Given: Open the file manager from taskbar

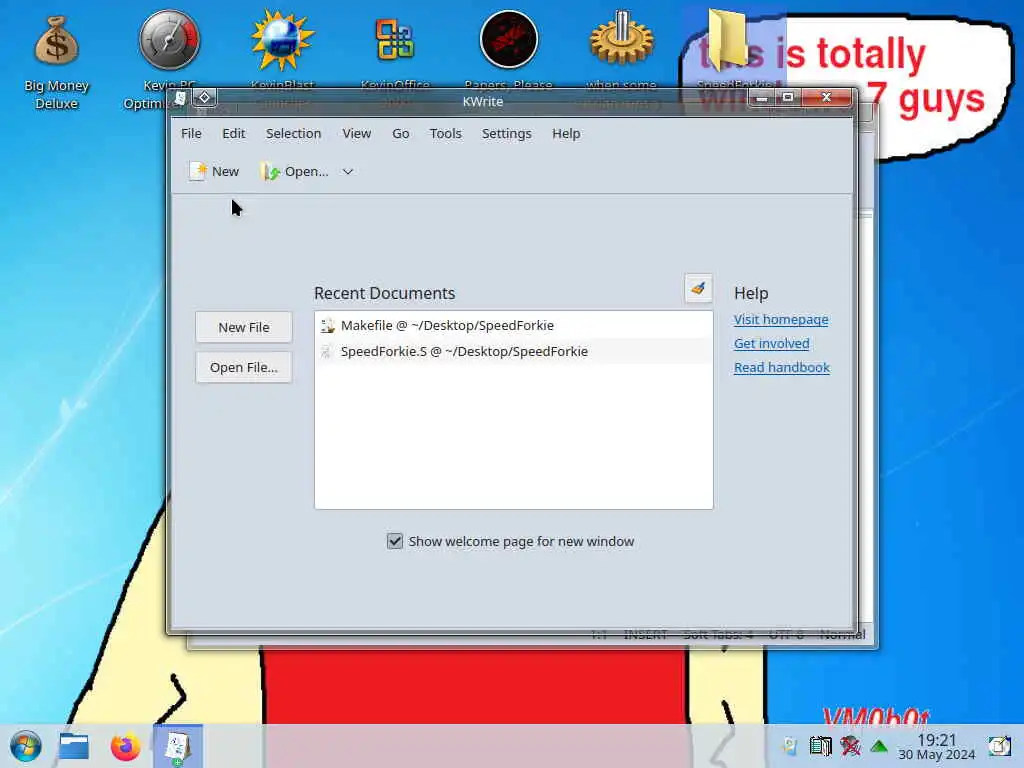Looking at the screenshot, I should click(x=74, y=746).
